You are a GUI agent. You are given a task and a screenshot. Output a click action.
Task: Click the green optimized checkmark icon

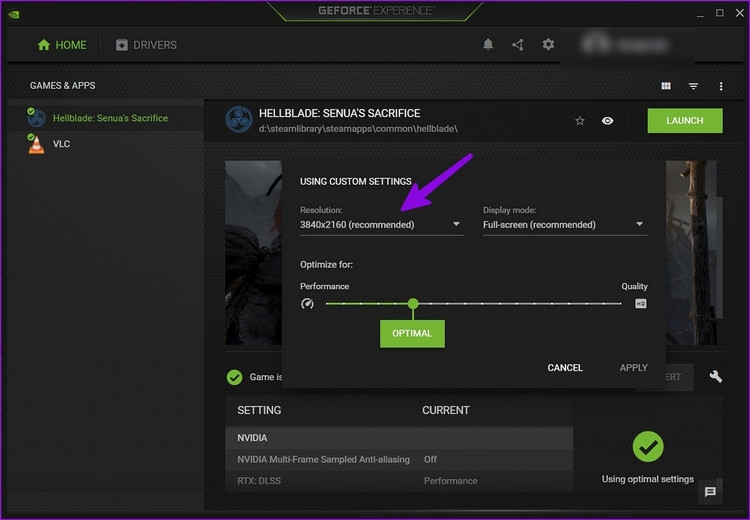coord(234,377)
